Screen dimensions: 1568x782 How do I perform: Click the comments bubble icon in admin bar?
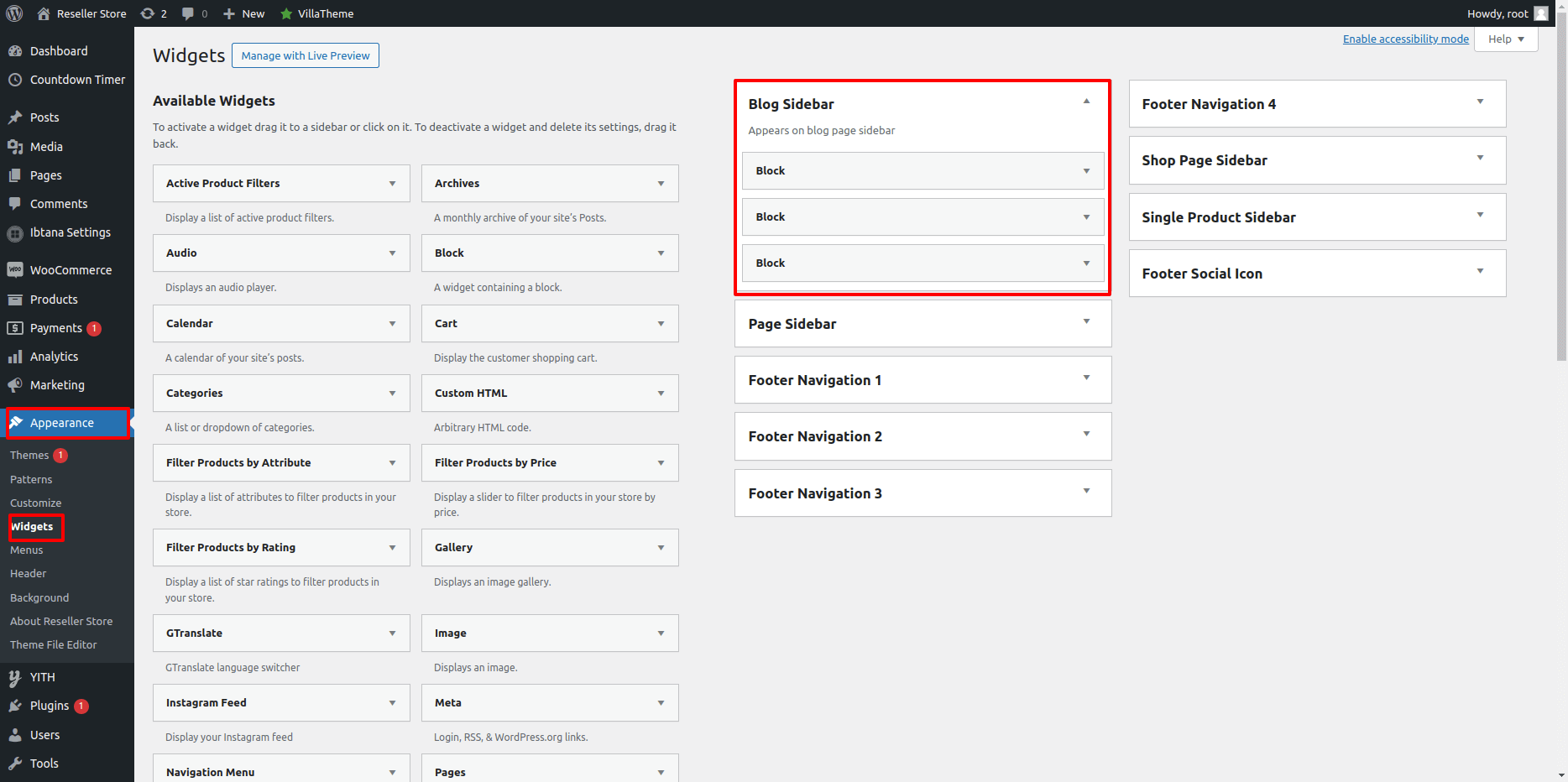click(188, 13)
